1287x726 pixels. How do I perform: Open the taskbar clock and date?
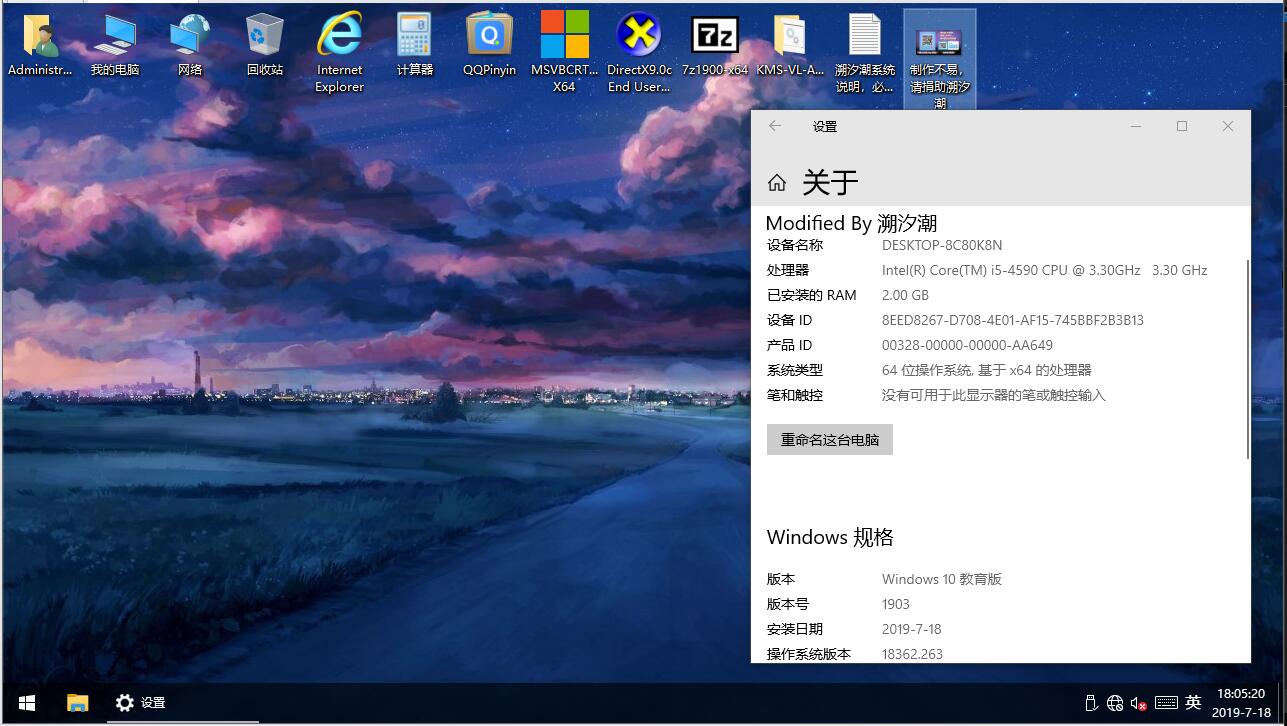[x=1241, y=703]
